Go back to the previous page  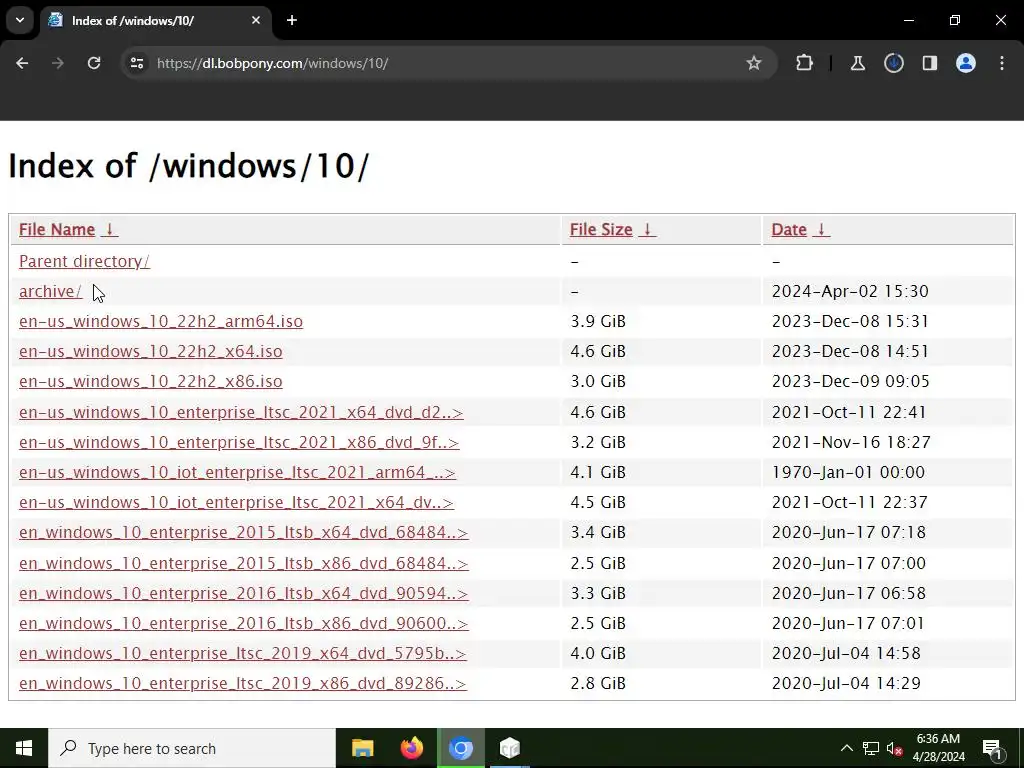click(x=22, y=63)
